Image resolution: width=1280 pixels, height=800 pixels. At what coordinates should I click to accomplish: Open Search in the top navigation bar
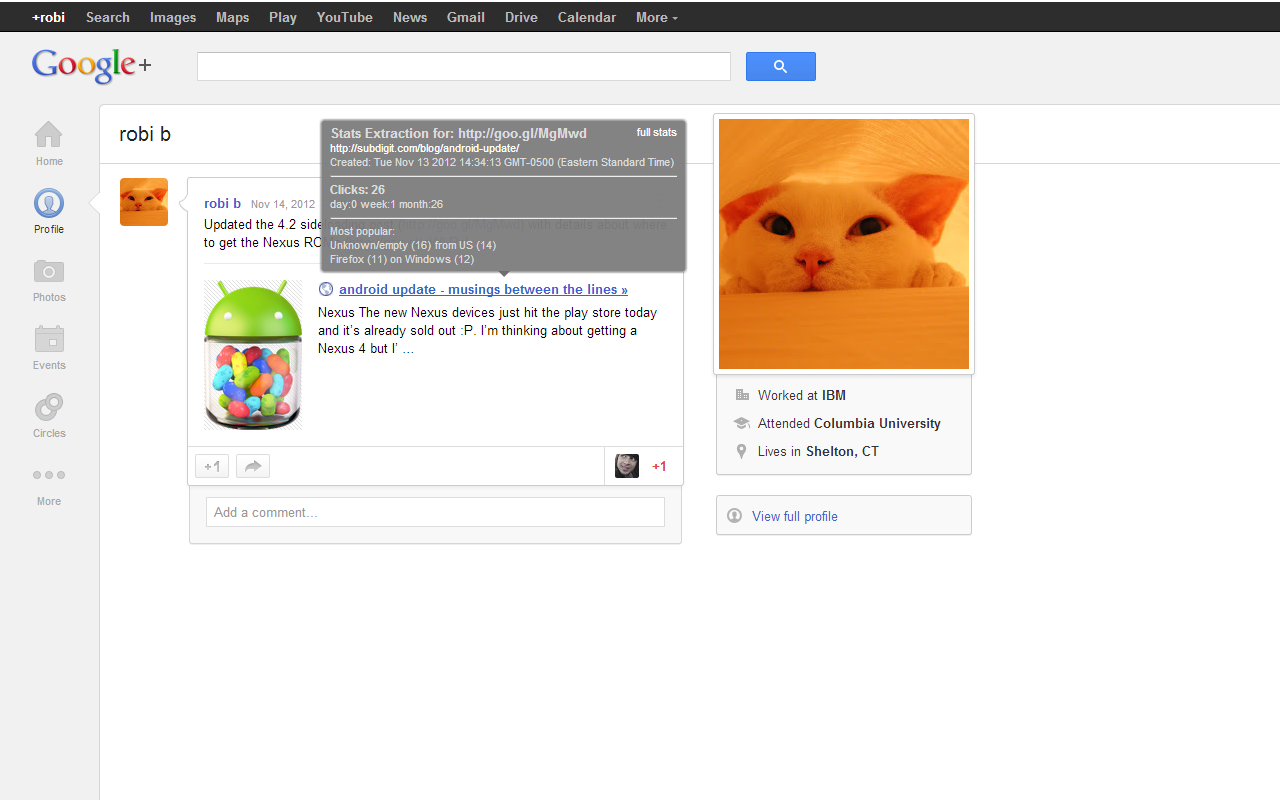pyautogui.click(x=108, y=17)
